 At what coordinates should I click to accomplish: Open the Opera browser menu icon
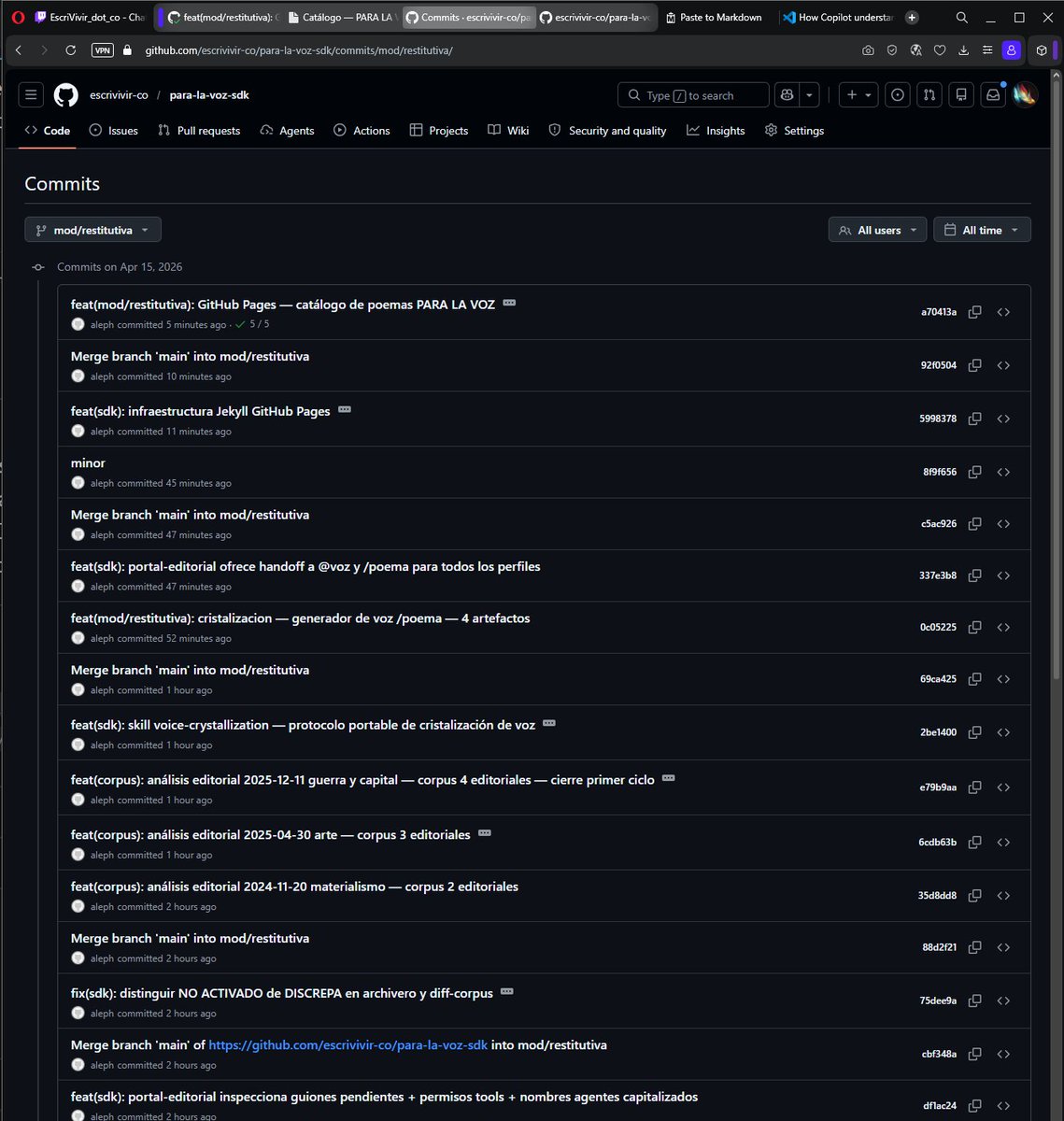(18, 17)
